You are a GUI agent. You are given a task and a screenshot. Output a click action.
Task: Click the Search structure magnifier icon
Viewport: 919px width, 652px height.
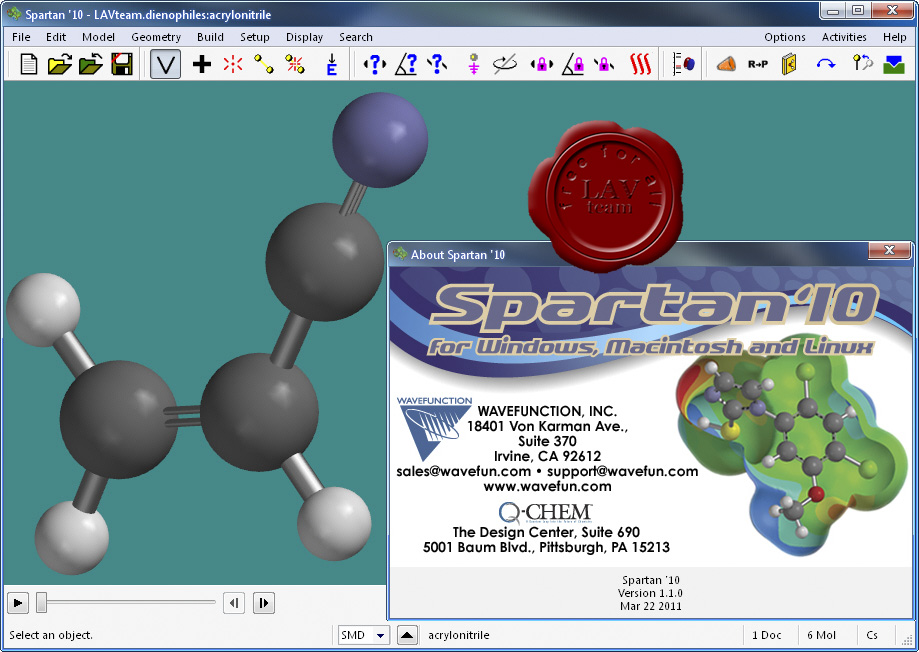(862, 63)
